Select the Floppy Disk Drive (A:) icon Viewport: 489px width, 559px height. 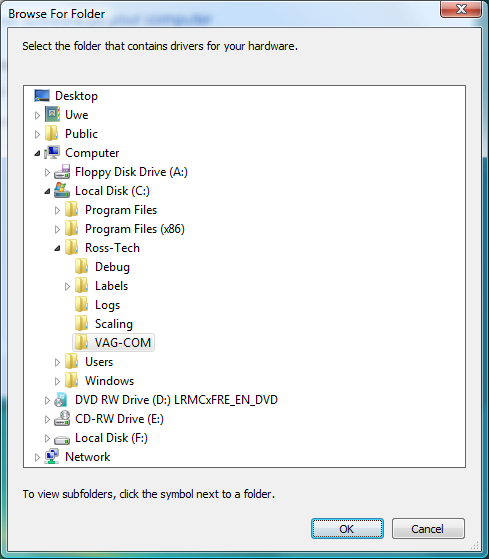(x=62, y=172)
